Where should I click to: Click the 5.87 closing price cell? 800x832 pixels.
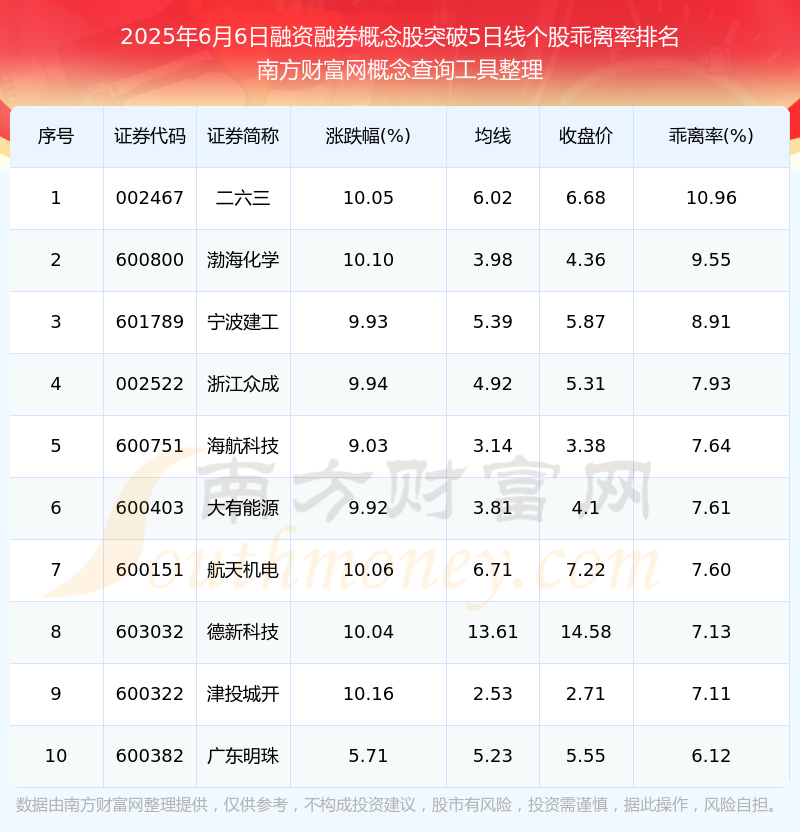(x=586, y=322)
